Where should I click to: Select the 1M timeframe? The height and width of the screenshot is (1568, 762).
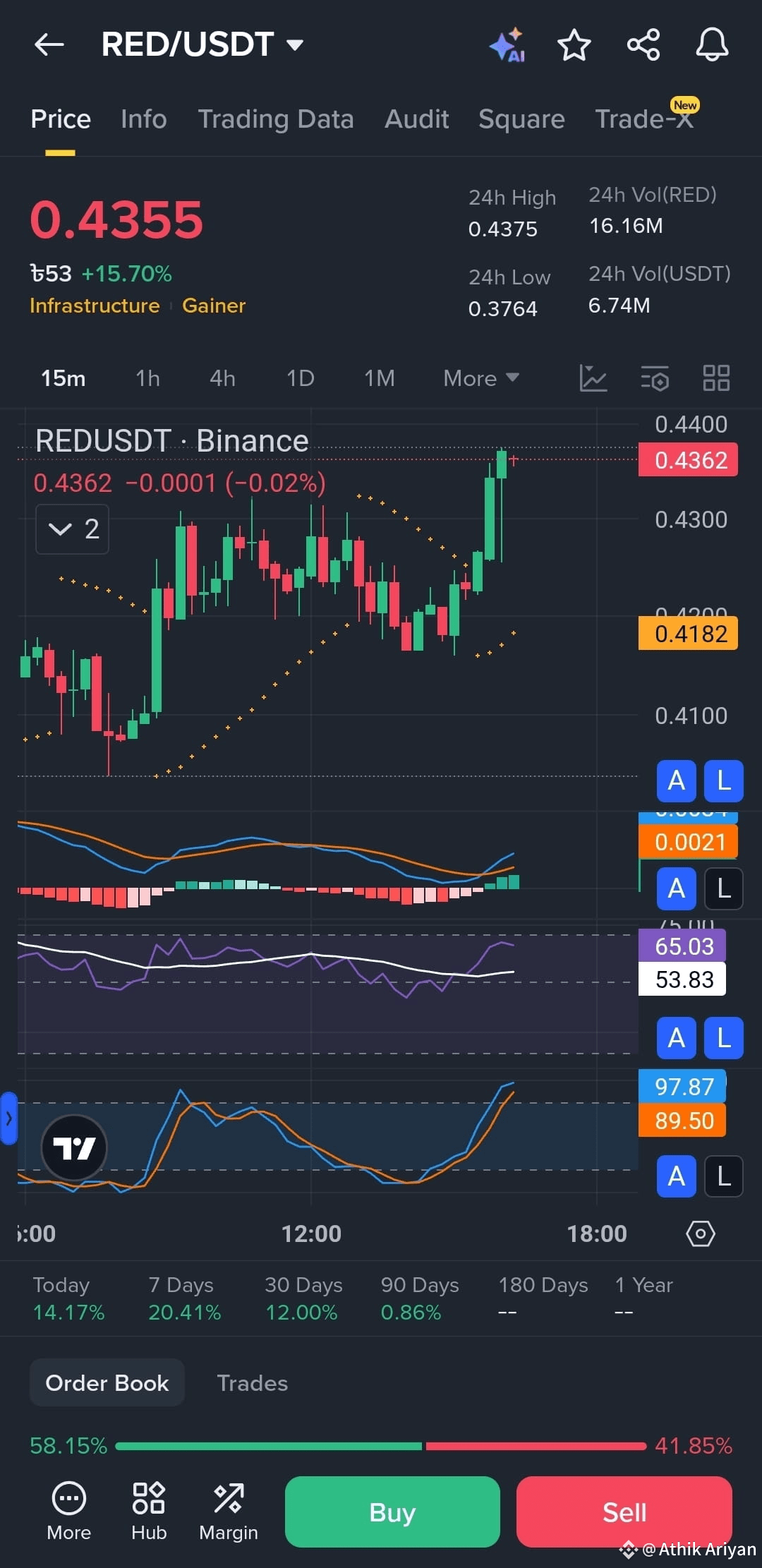[x=380, y=378]
